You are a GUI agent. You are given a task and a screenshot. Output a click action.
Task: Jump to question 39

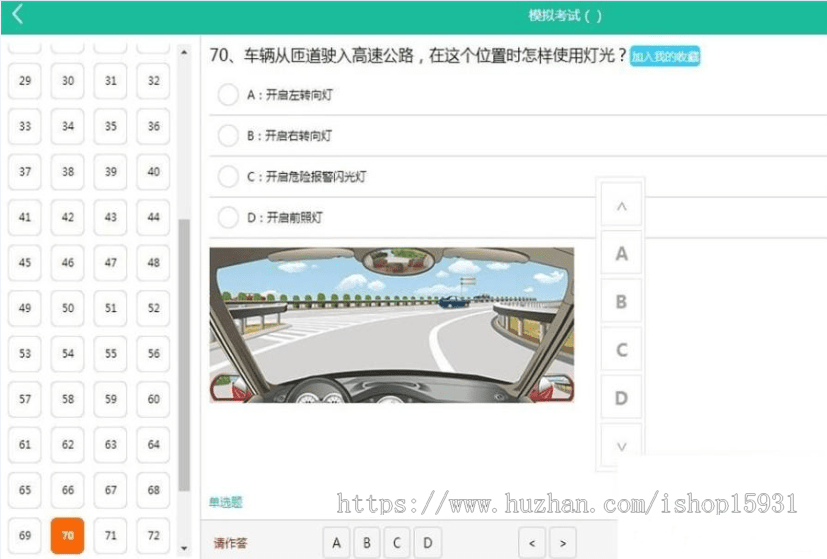110,171
